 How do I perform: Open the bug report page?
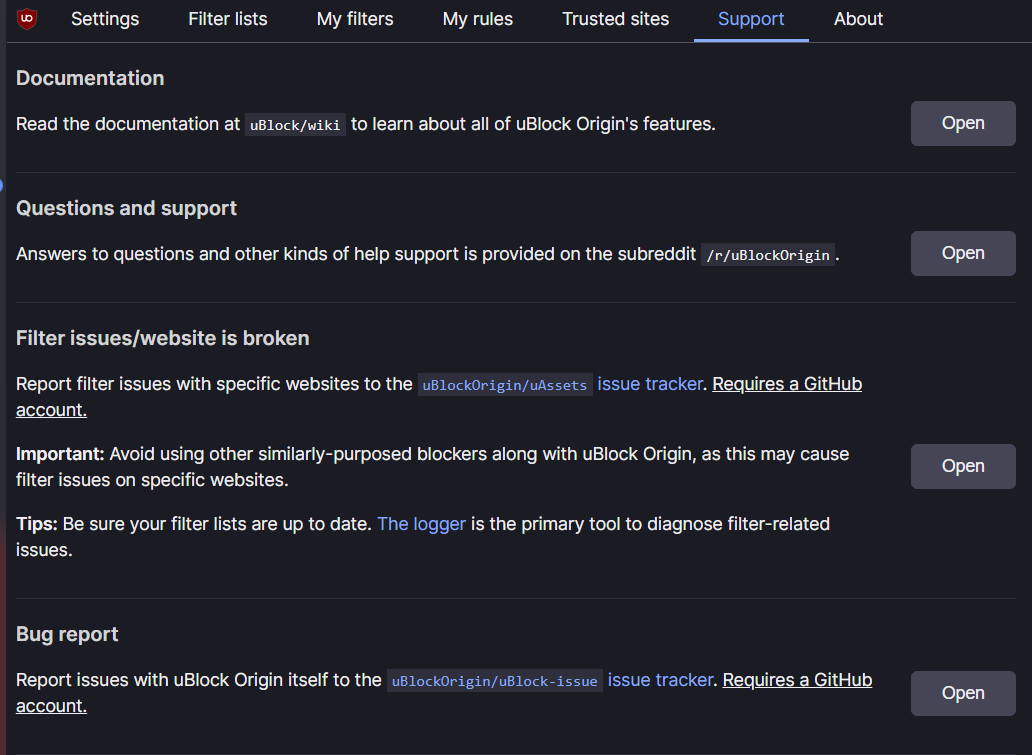click(x=961, y=693)
